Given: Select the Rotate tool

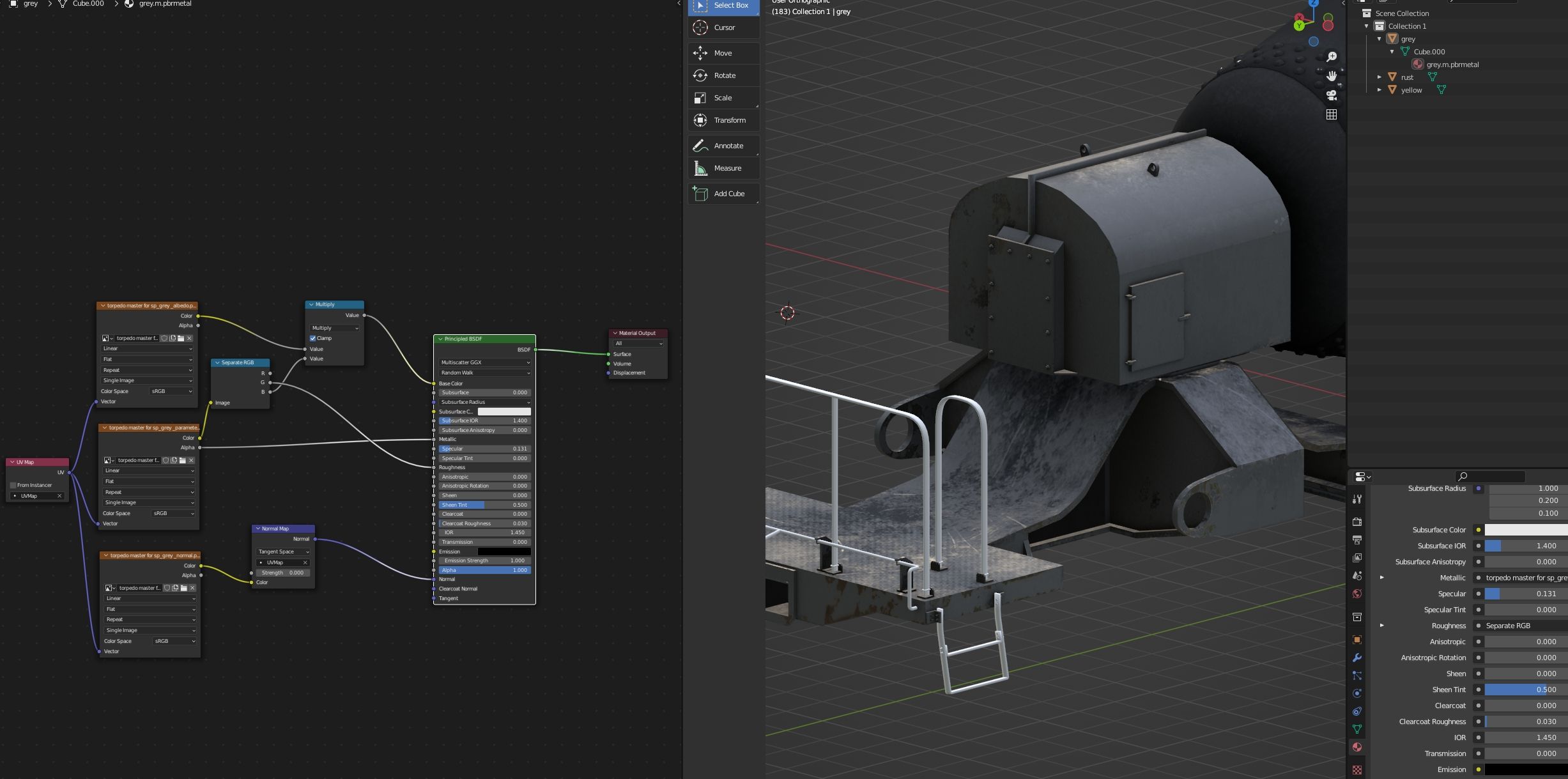Looking at the screenshot, I should [723, 75].
